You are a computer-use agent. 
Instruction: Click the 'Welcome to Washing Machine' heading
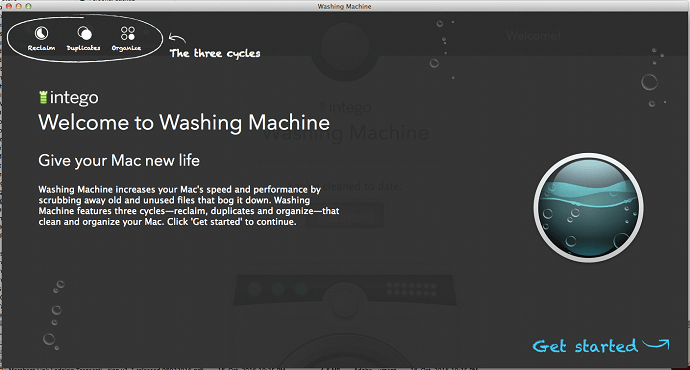pyautogui.click(x=184, y=122)
